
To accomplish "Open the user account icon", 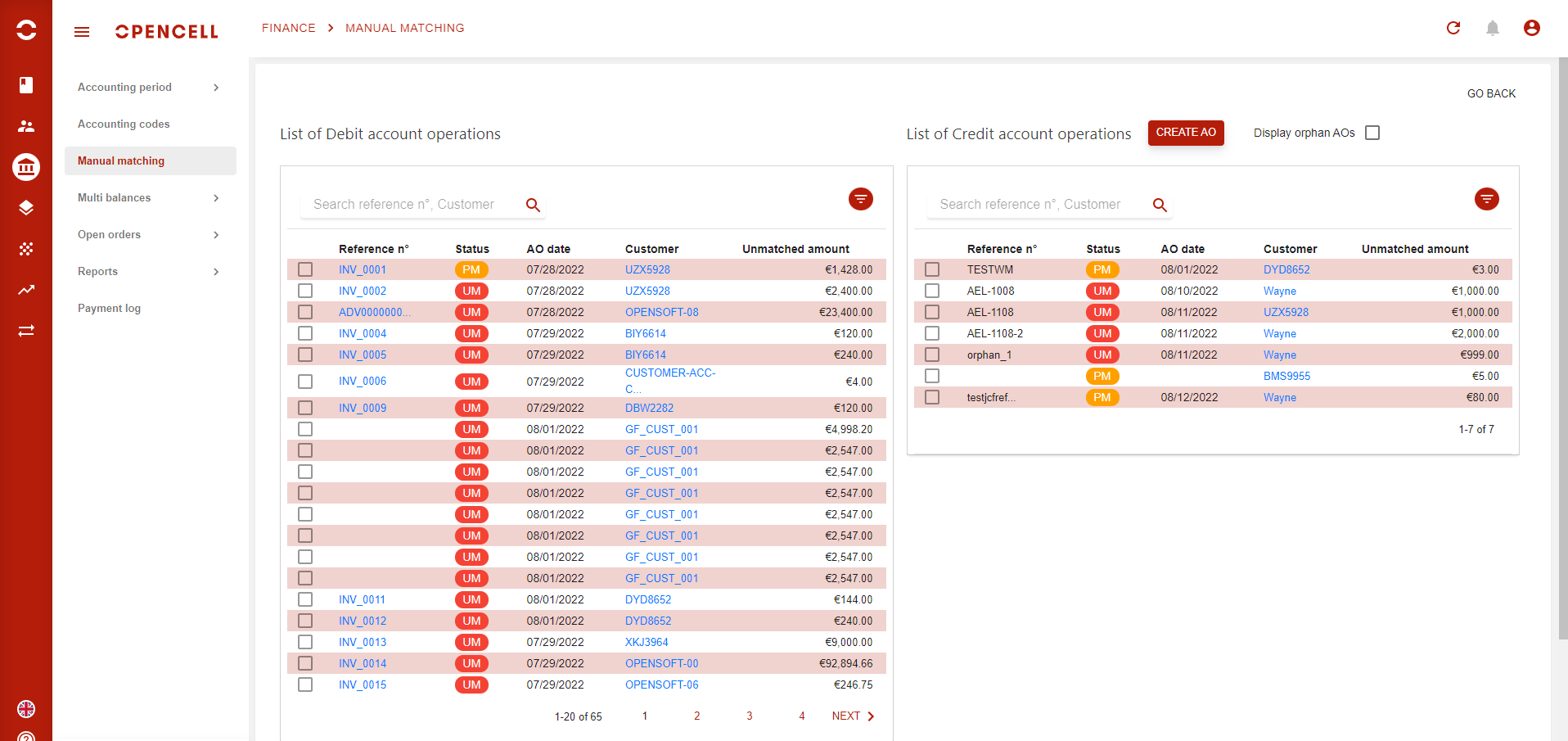I will (1532, 28).
